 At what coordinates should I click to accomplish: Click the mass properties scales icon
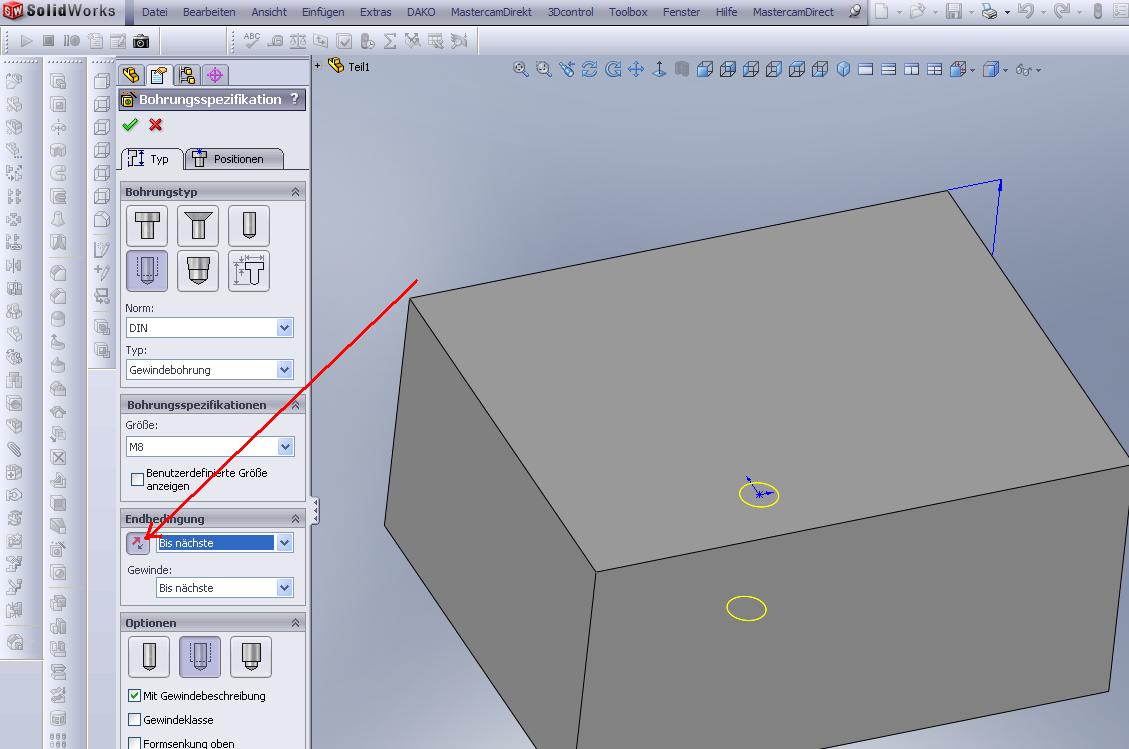pos(297,41)
